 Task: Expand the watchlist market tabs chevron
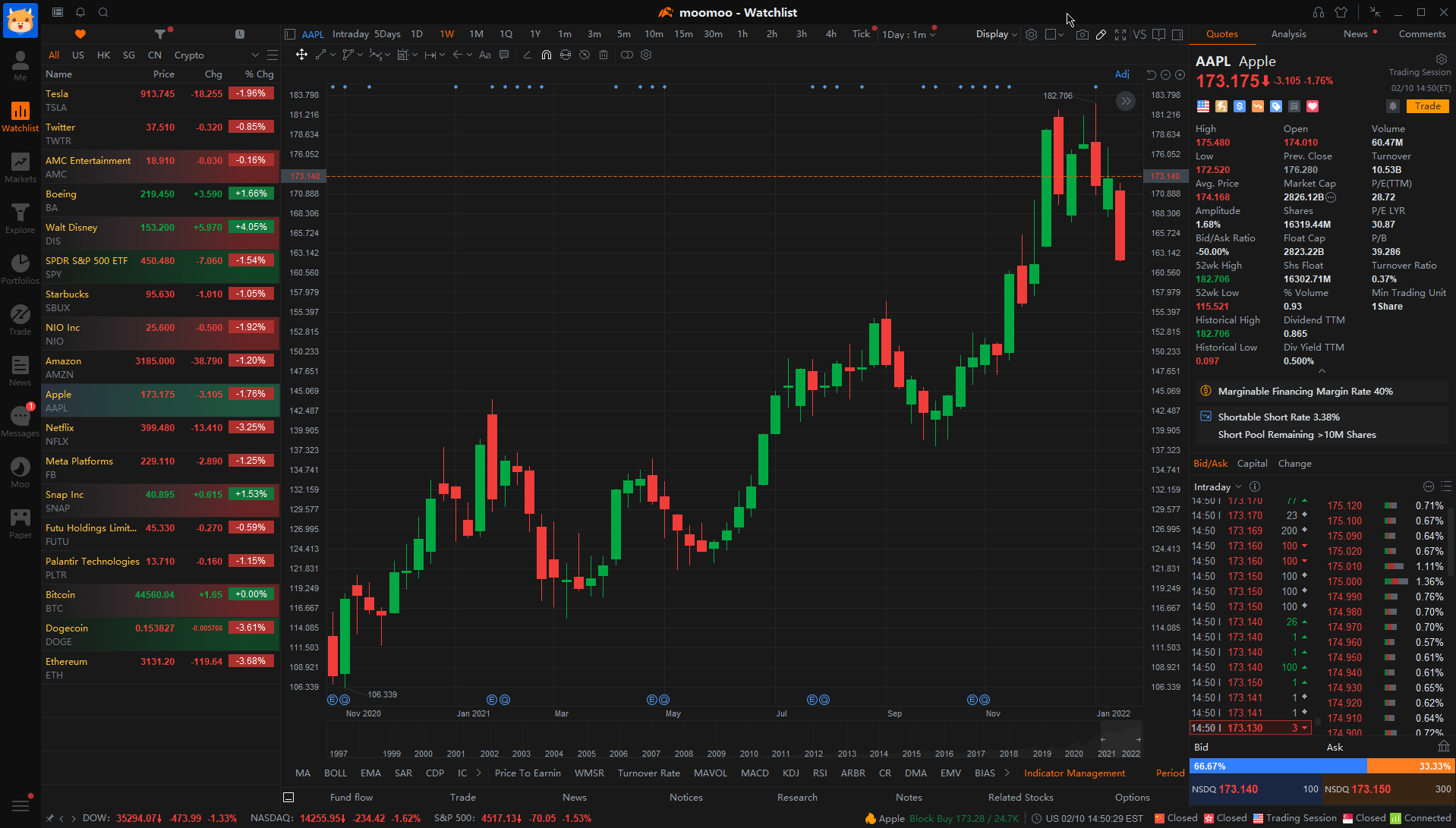[x=255, y=55]
